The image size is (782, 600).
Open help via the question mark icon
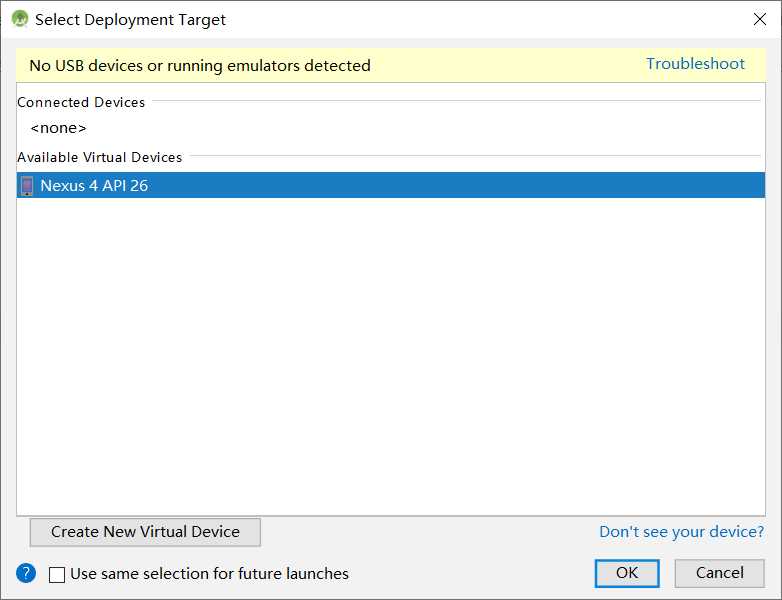pyautogui.click(x=26, y=573)
